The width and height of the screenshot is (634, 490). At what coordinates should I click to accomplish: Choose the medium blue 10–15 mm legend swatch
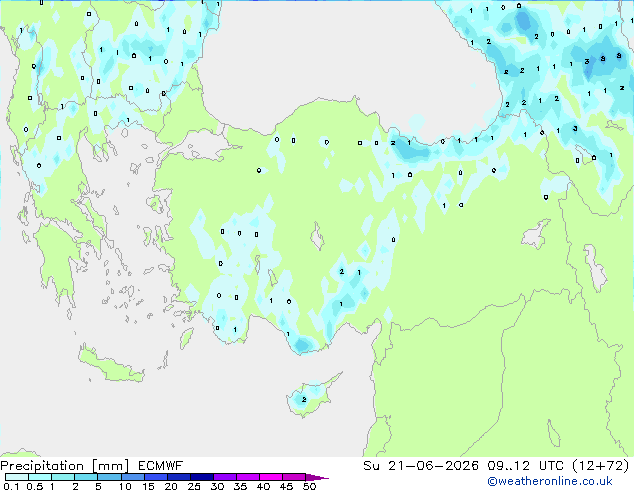[x=133, y=477]
